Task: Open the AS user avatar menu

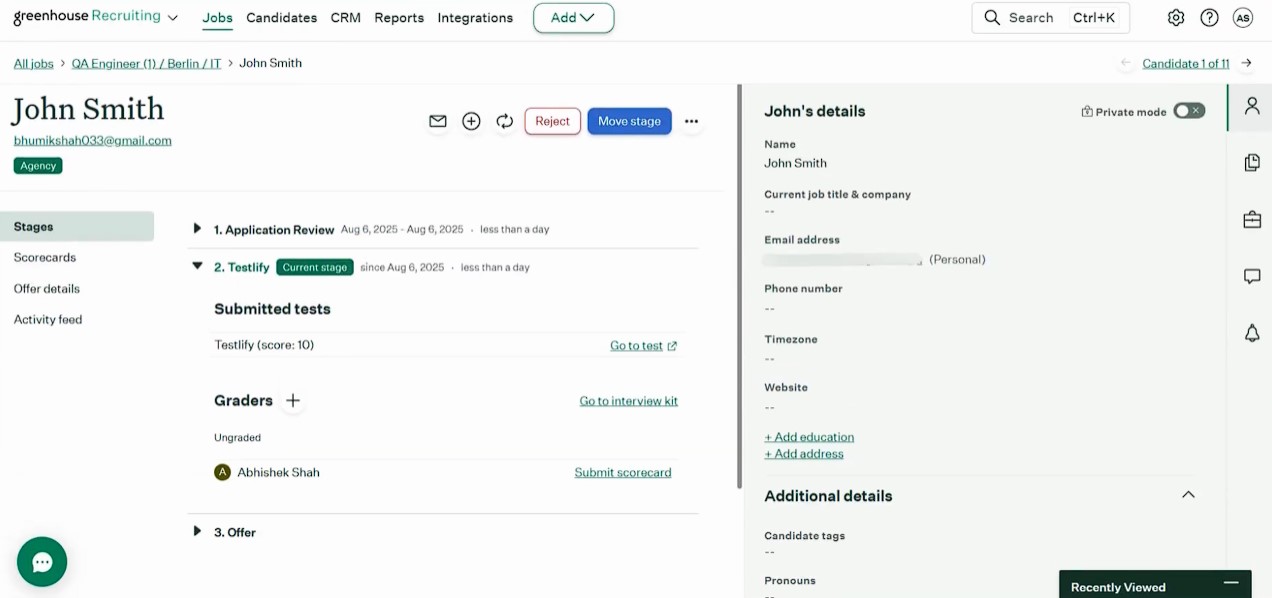Action: pos(1243,18)
